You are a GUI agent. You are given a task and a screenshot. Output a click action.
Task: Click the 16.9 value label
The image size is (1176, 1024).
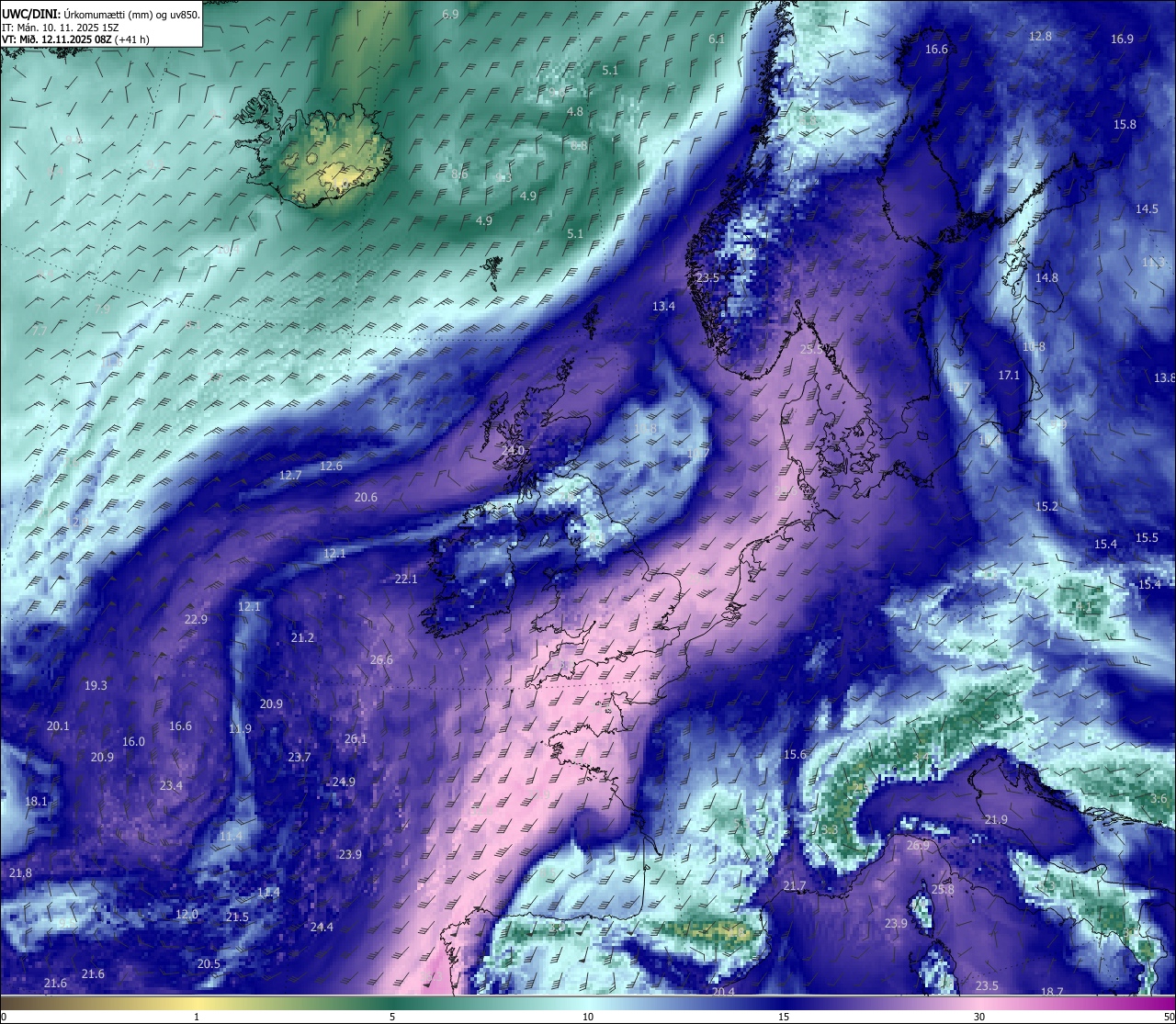[x=1122, y=39]
